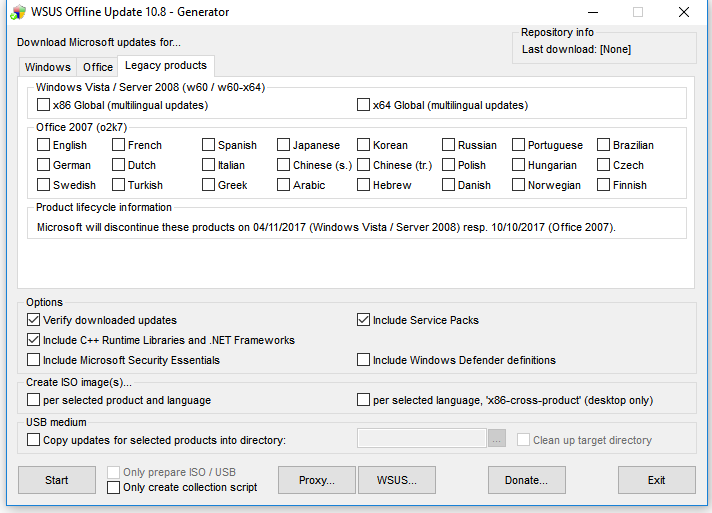Check the Finnish checkbox
The height and width of the screenshot is (513, 712).
pos(603,185)
